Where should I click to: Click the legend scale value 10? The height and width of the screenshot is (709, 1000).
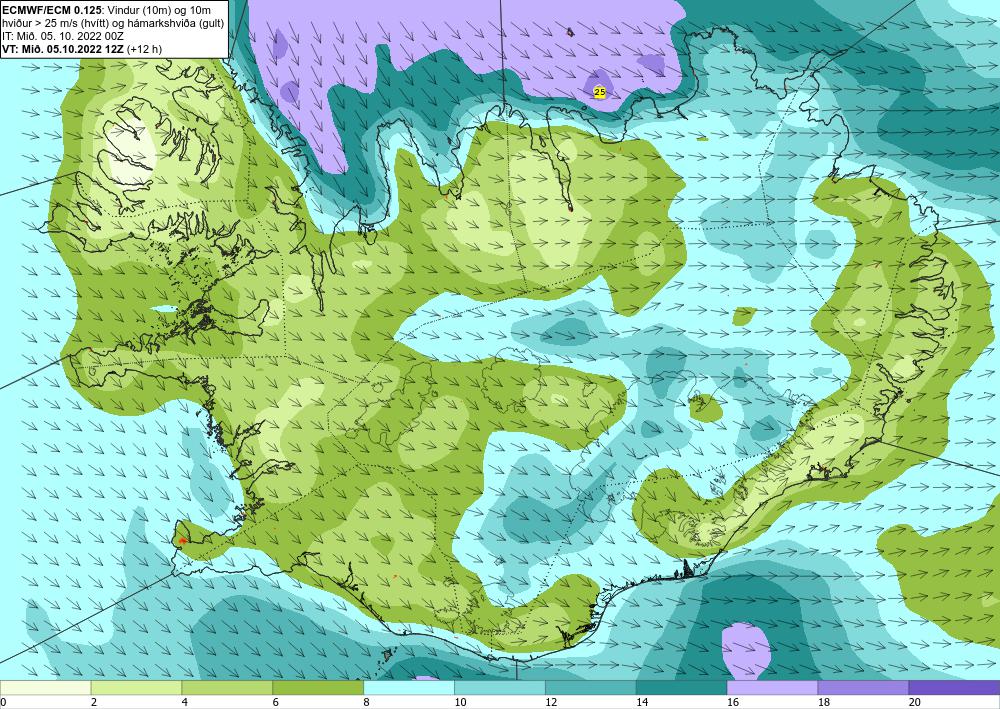(460, 703)
